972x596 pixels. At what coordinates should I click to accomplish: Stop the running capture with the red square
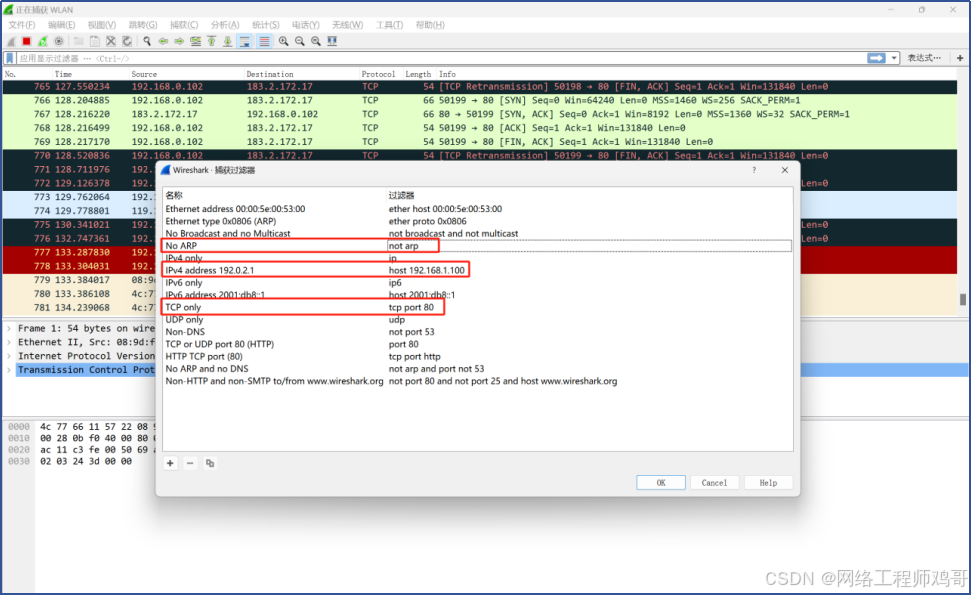[x=27, y=42]
